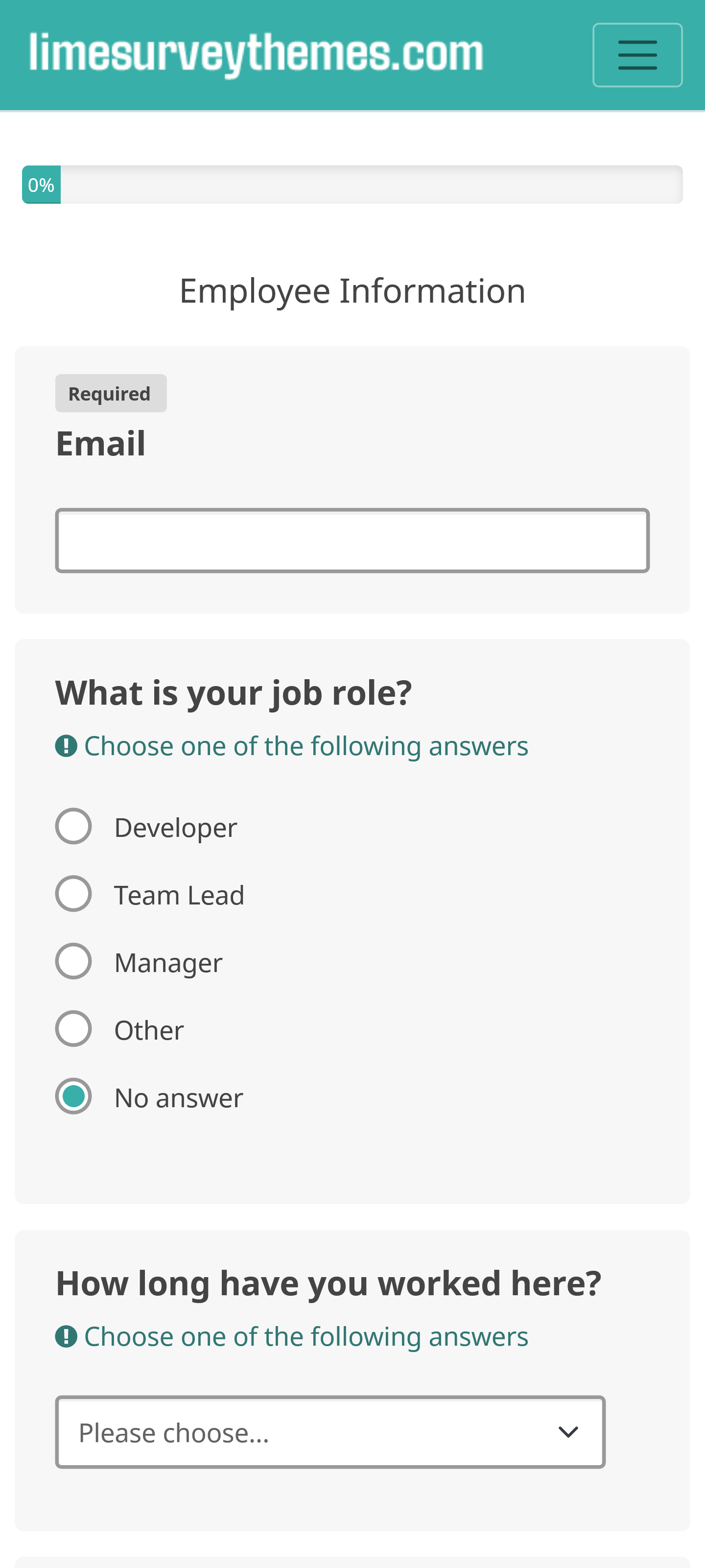
Task: Click the exclamation icon under tenure question
Action: (66, 1337)
